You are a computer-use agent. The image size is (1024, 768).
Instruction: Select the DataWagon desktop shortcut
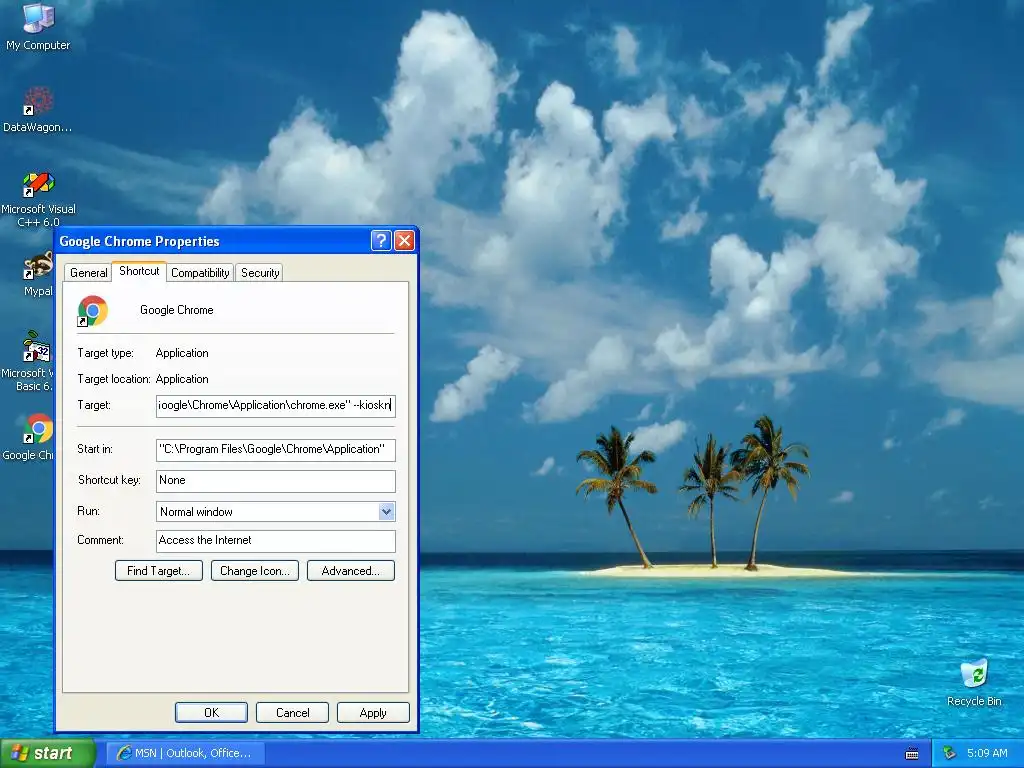tap(38, 110)
